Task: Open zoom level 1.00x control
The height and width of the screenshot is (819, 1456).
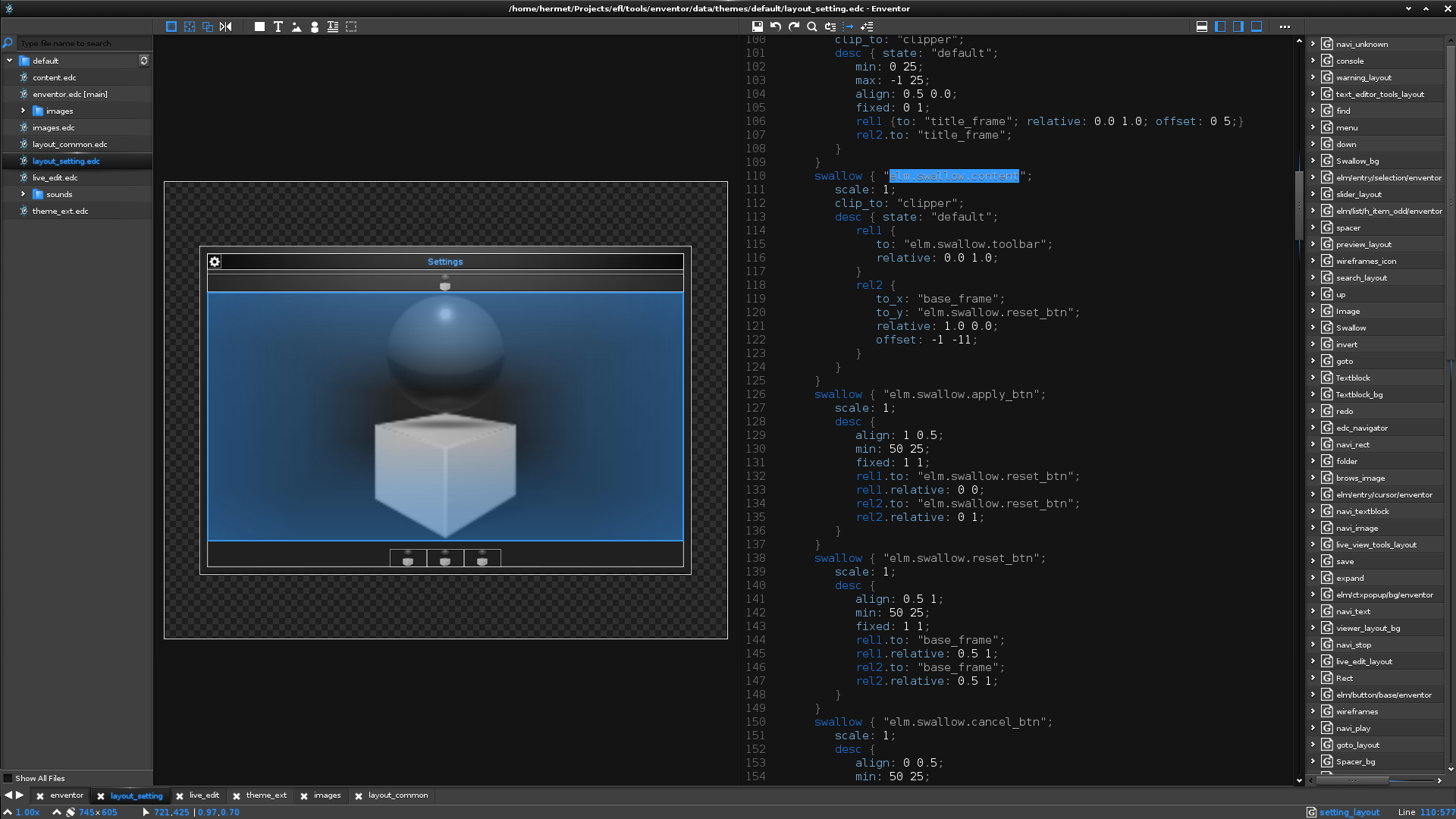Action: (x=22, y=812)
